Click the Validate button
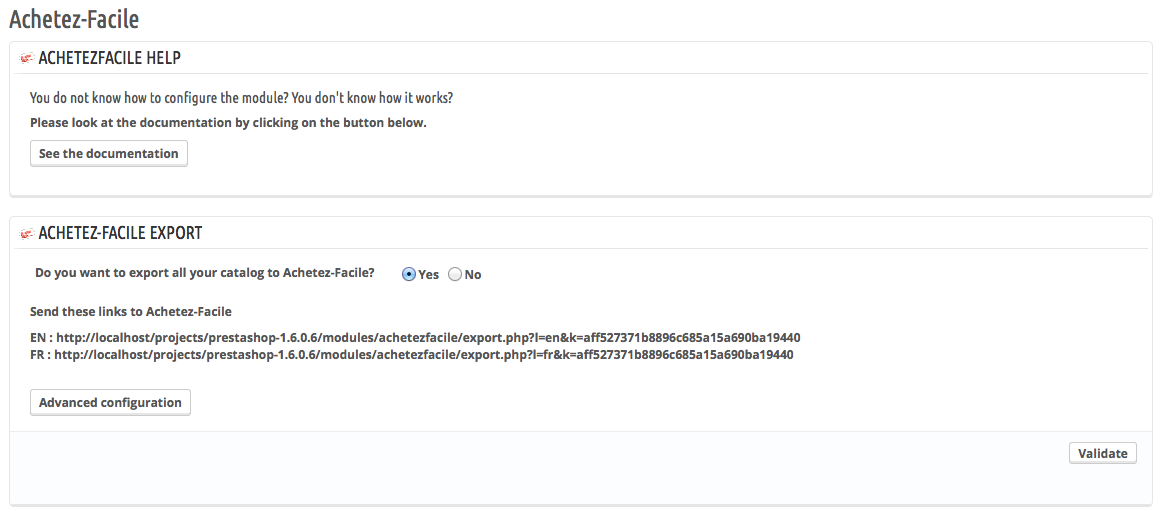The width and height of the screenshot is (1160, 515). pos(1102,454)
